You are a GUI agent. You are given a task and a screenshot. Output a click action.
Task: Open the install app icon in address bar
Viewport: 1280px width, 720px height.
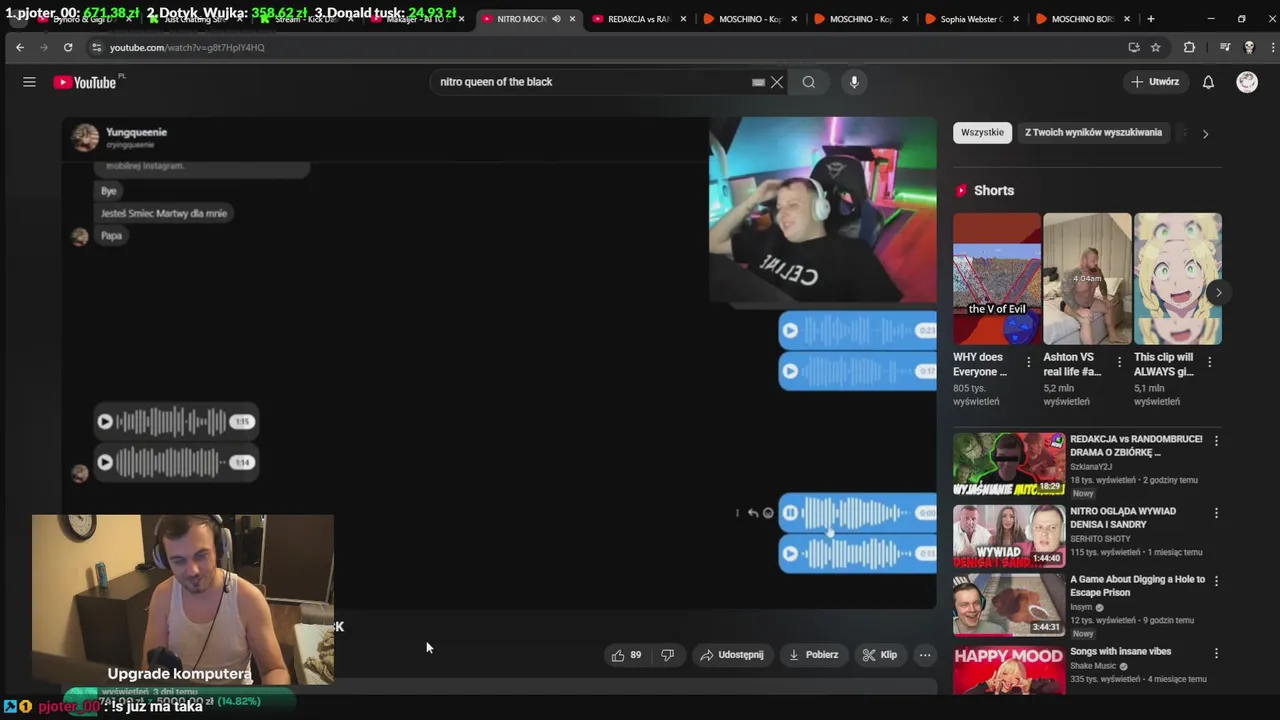tap(1133, 47)
